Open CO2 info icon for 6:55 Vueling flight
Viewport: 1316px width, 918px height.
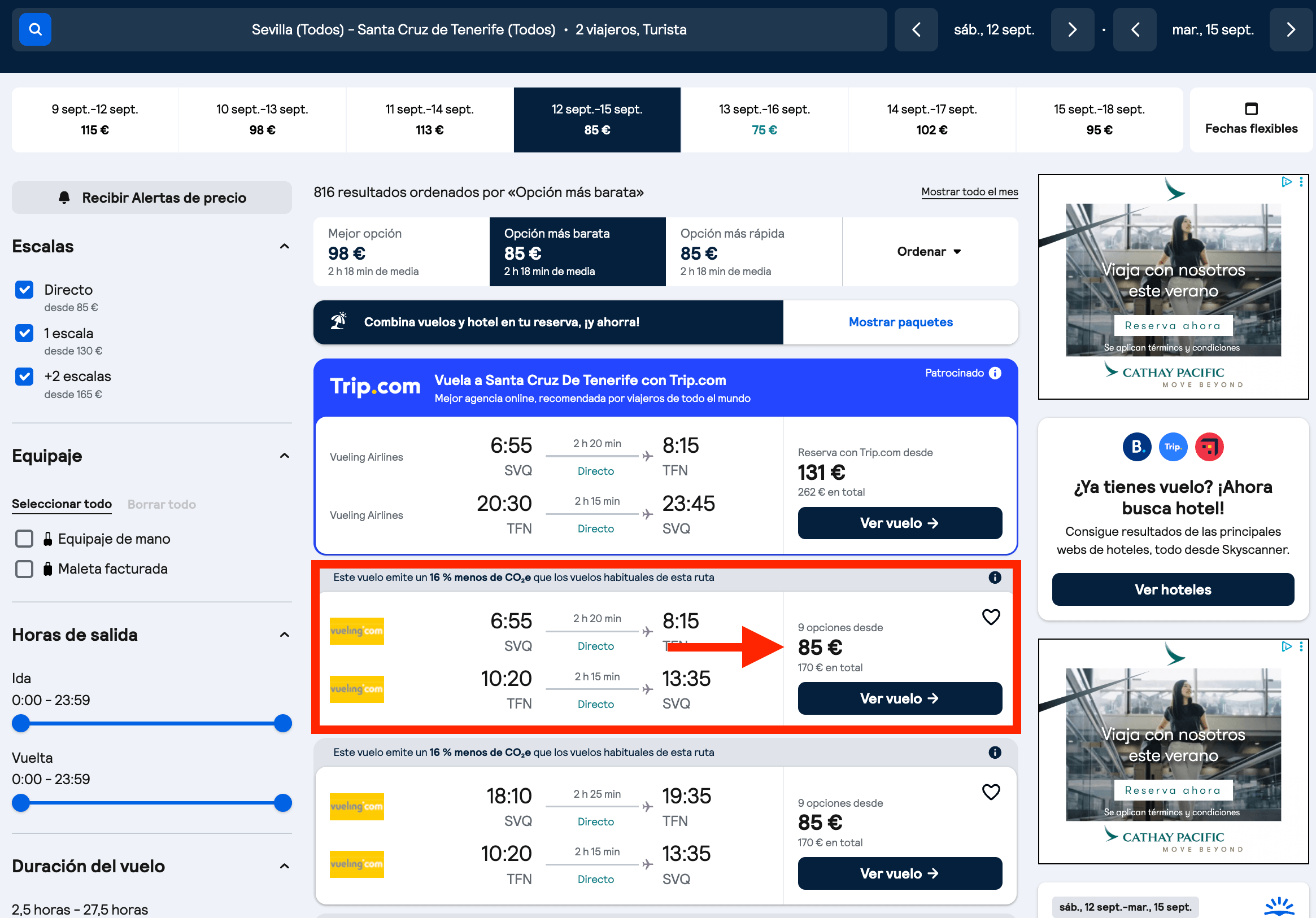click(995, 577)
